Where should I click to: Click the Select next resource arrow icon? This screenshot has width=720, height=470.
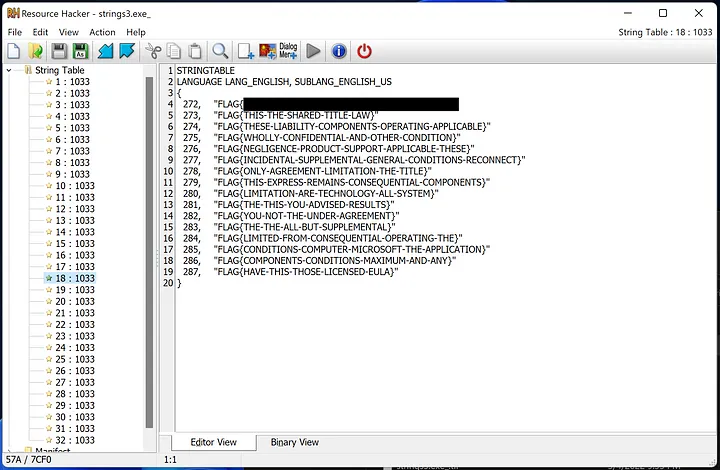point(127,51)
